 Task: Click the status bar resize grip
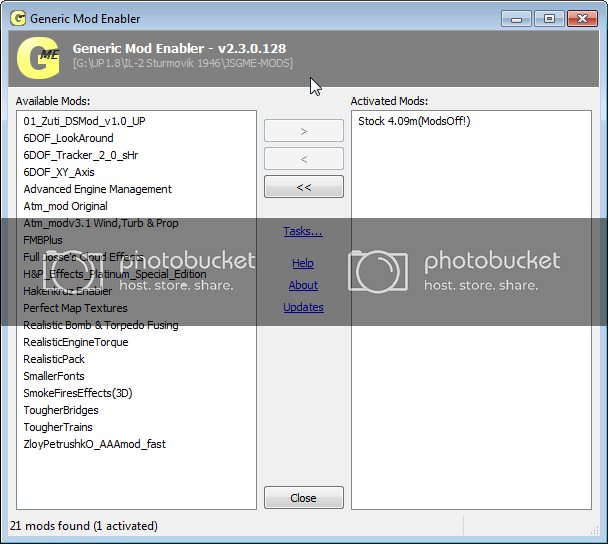594,530
